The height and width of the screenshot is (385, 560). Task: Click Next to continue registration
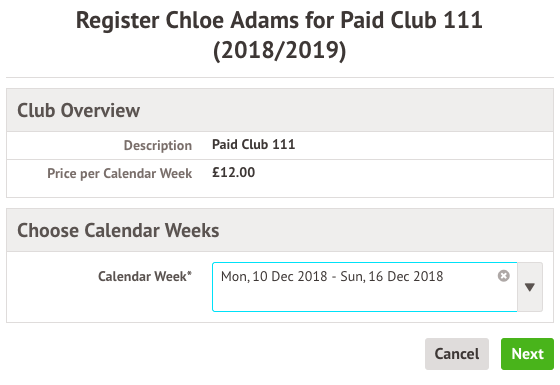(x=527, y=354)
